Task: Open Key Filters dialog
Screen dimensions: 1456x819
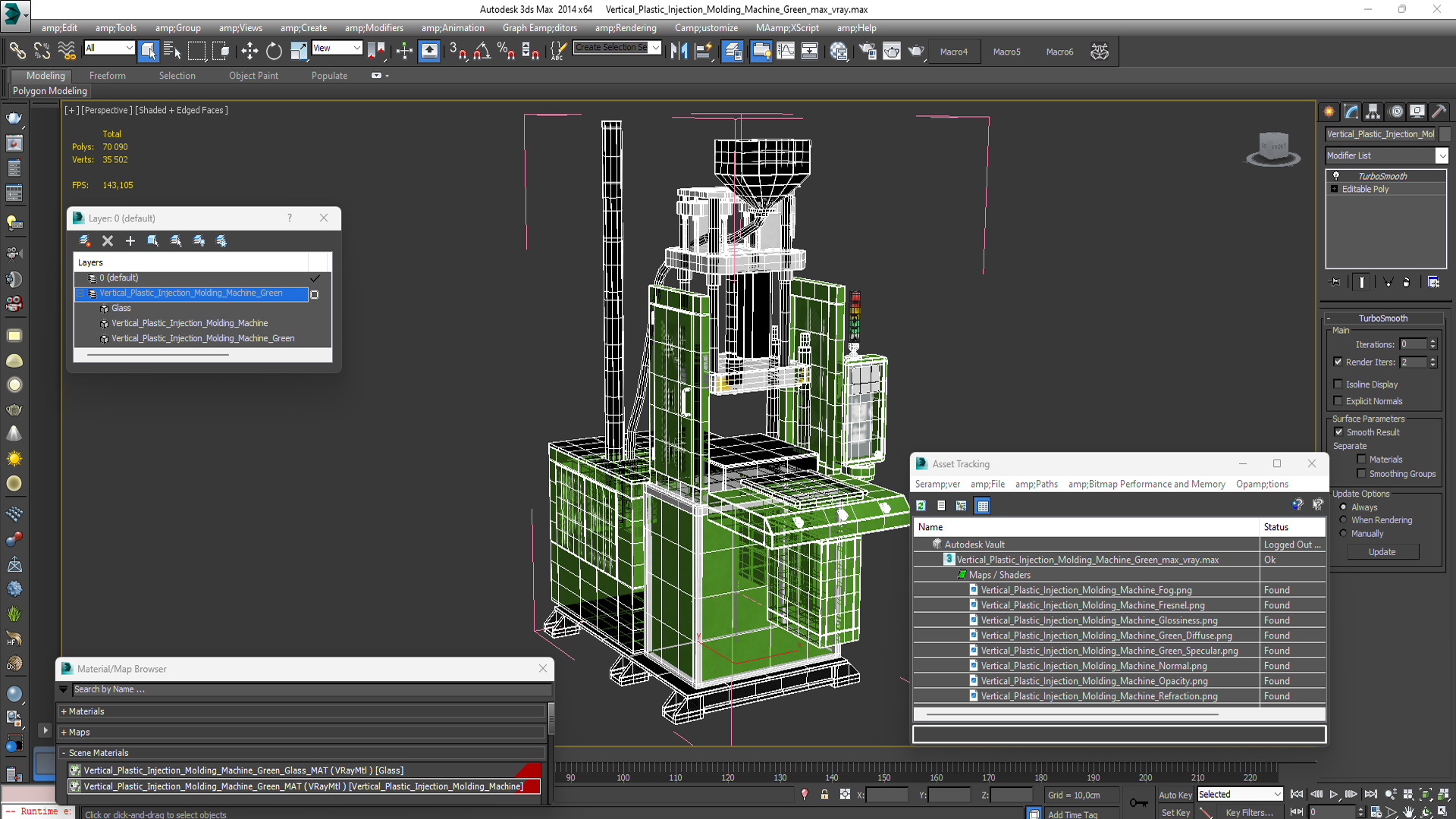Action: [x=1249, y=812]
